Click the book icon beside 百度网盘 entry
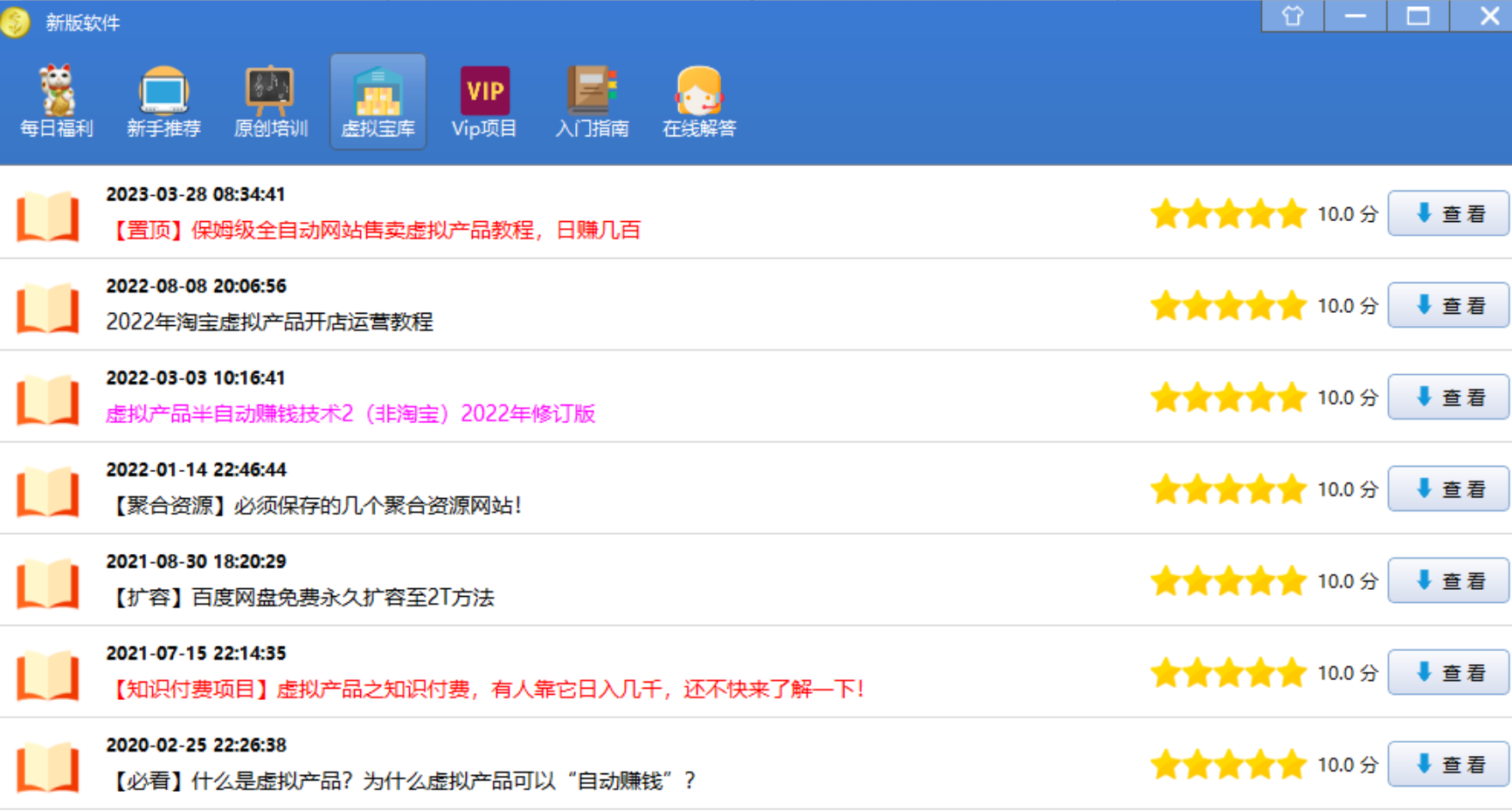This screenshot has height=811, width=1512. point(48,583)
